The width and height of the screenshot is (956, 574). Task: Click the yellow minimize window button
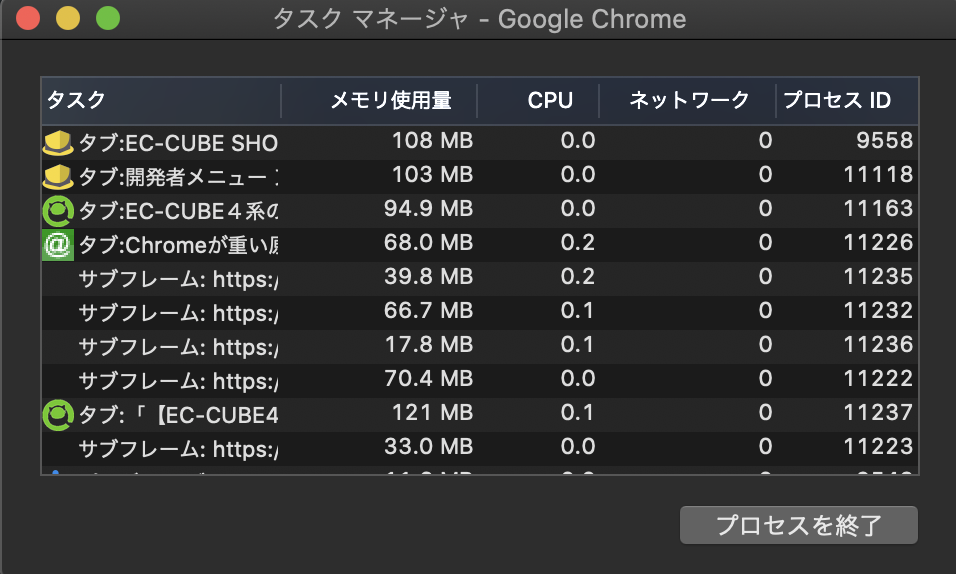(68, 19)
